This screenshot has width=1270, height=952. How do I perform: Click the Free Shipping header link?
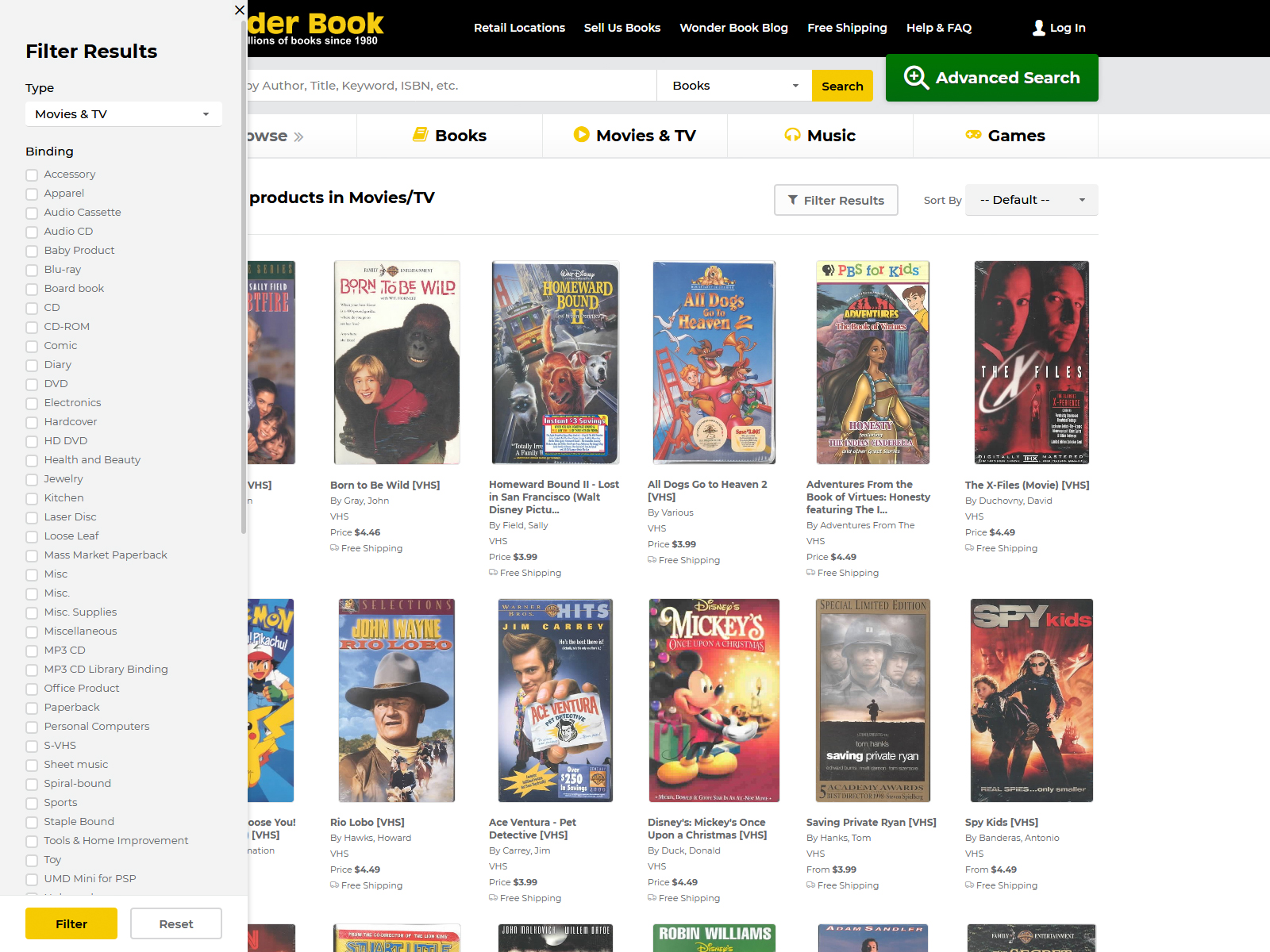point(847,28)
